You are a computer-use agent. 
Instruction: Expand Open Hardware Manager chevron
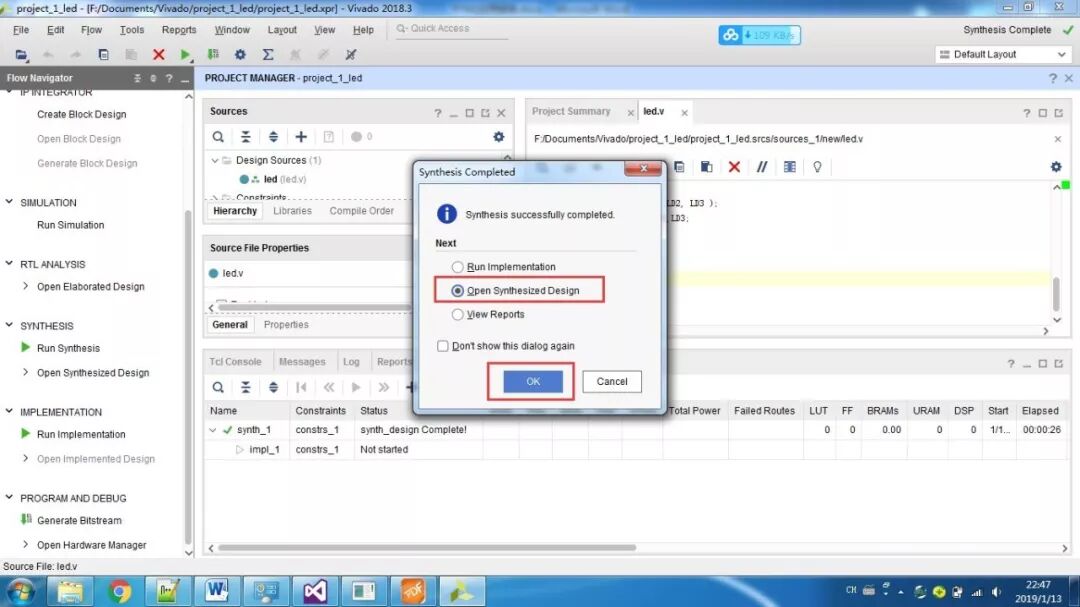25,544
